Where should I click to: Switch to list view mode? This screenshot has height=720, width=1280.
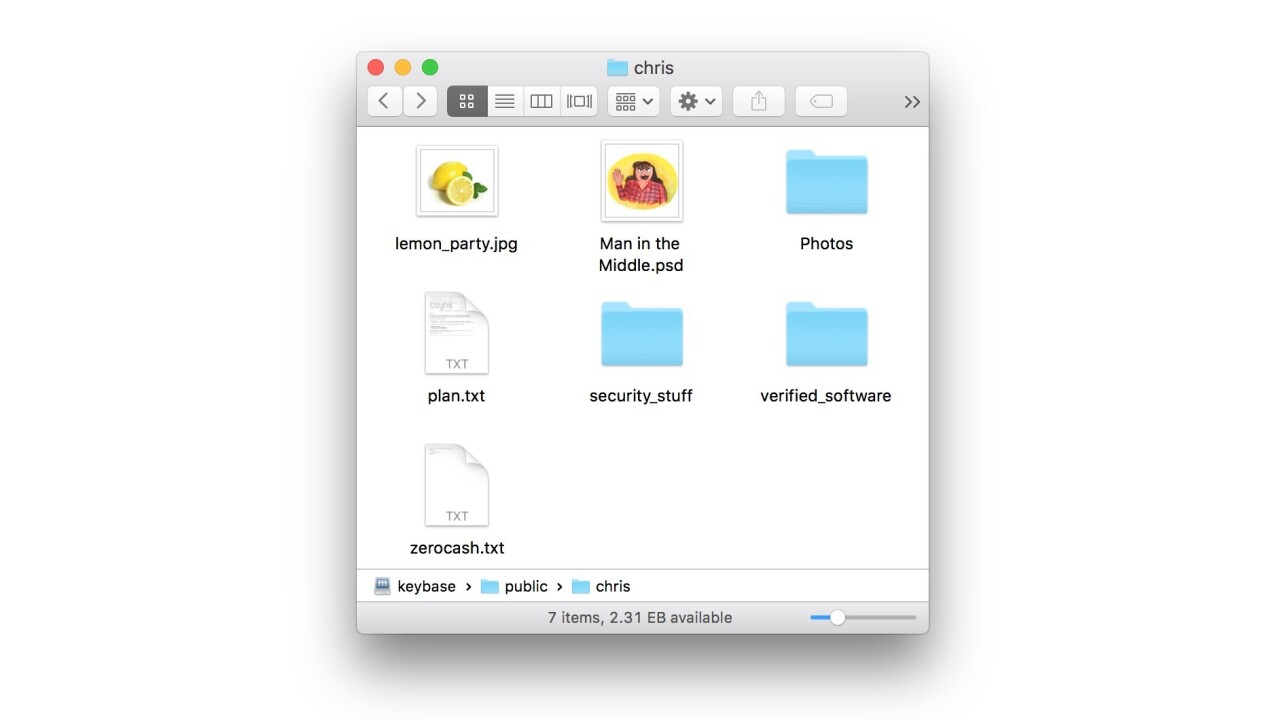coord(505,101)
